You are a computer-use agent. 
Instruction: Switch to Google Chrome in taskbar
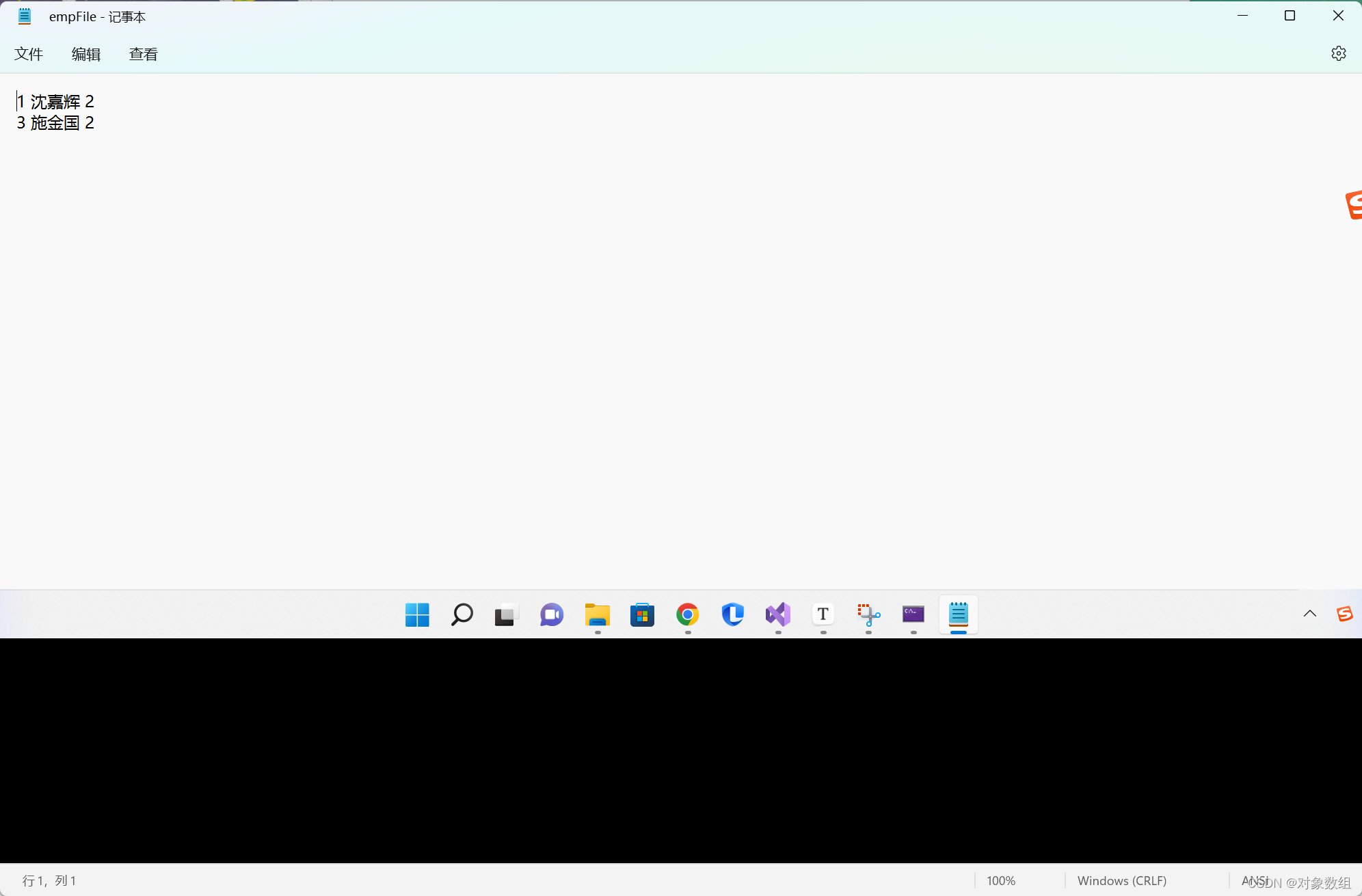click(x=687, y=614)
